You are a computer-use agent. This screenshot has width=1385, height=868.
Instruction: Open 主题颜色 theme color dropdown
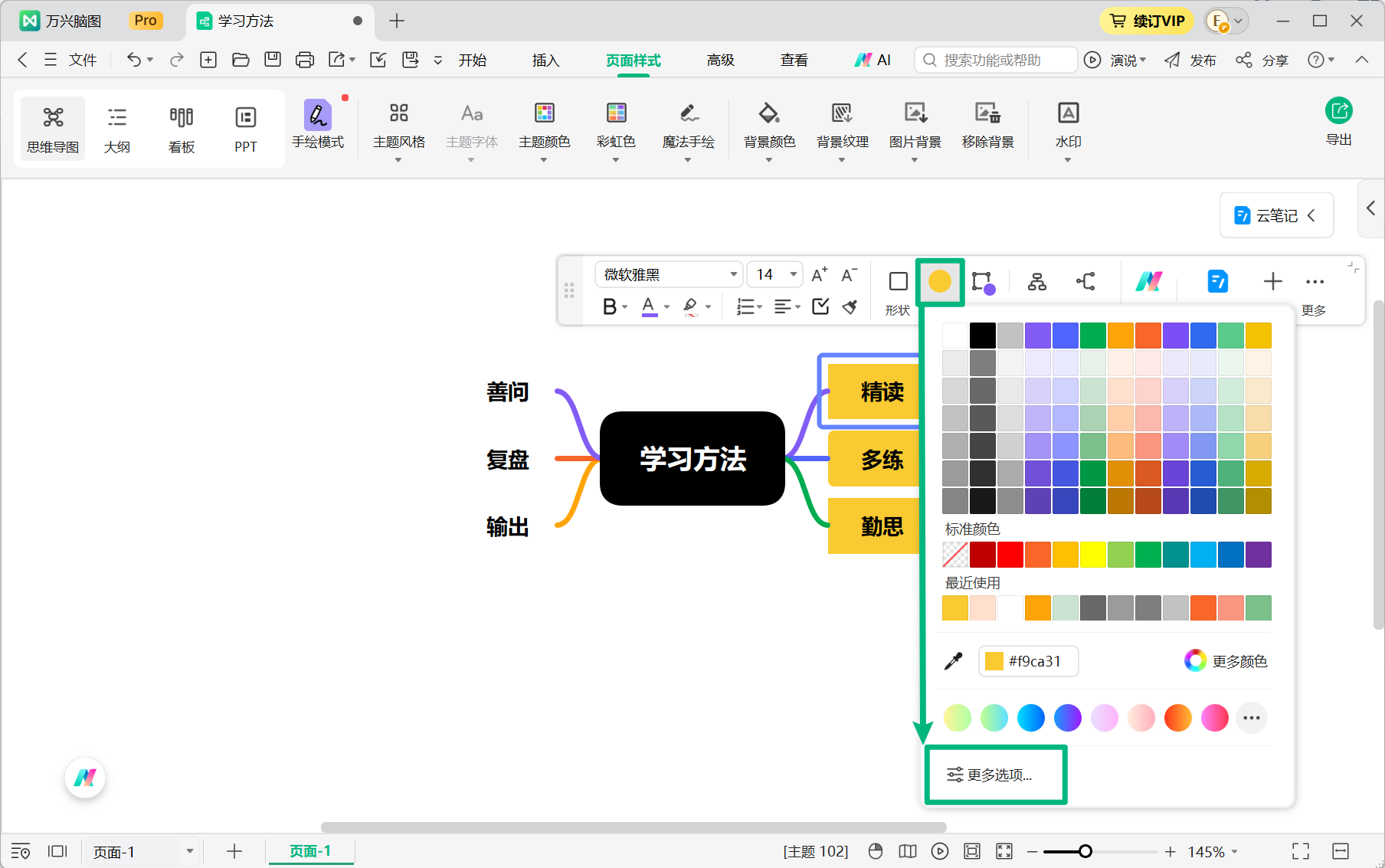tap(545, 130)
